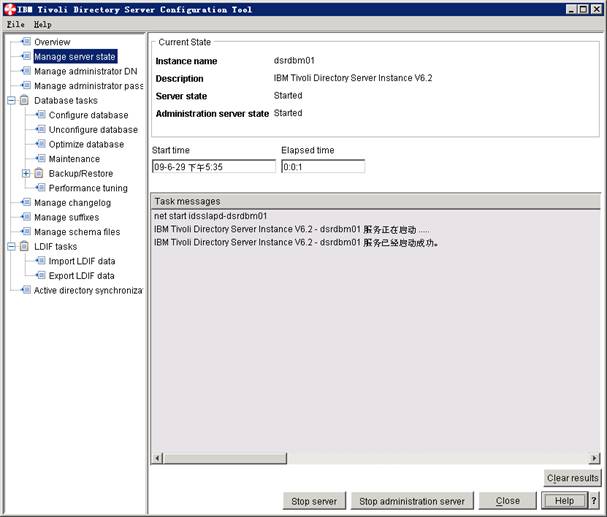
Task: Click the Start time field
Action: coord(214,167)
